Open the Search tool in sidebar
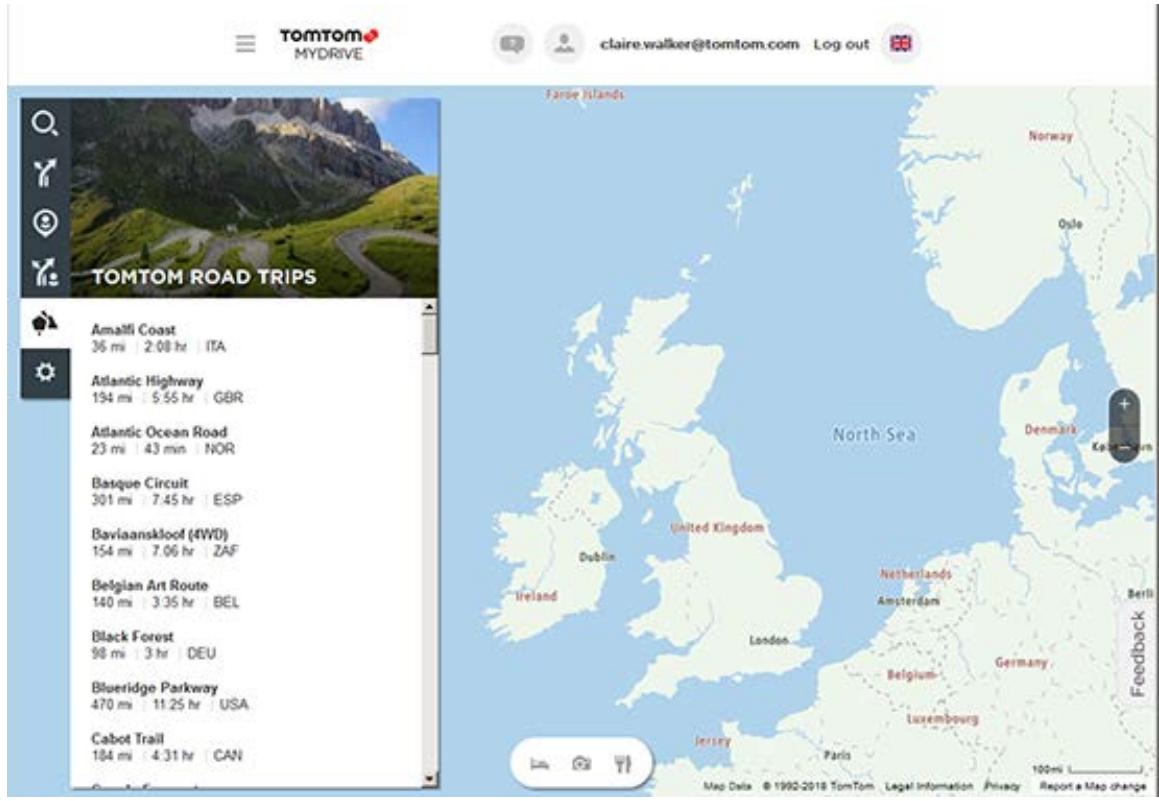This screenshot has width=1159, height=801. pos(45,123)
